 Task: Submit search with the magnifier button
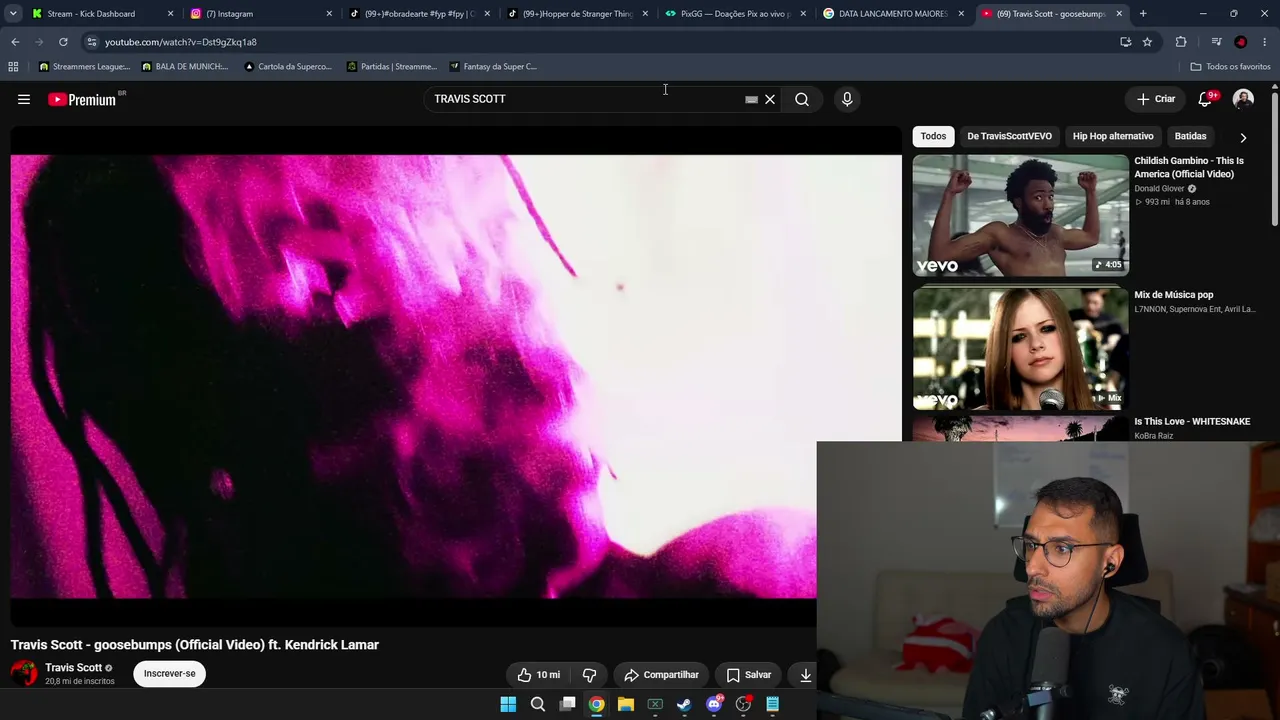tap(802, 99)
